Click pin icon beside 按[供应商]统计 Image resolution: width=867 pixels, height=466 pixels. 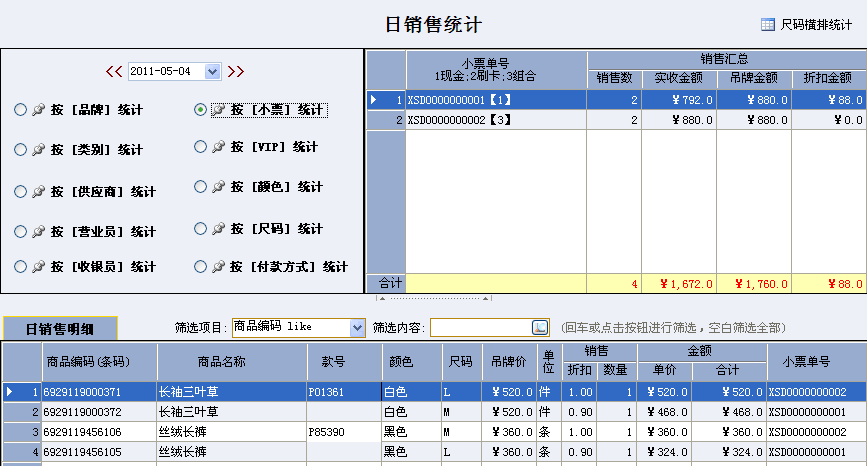point(38,191)
